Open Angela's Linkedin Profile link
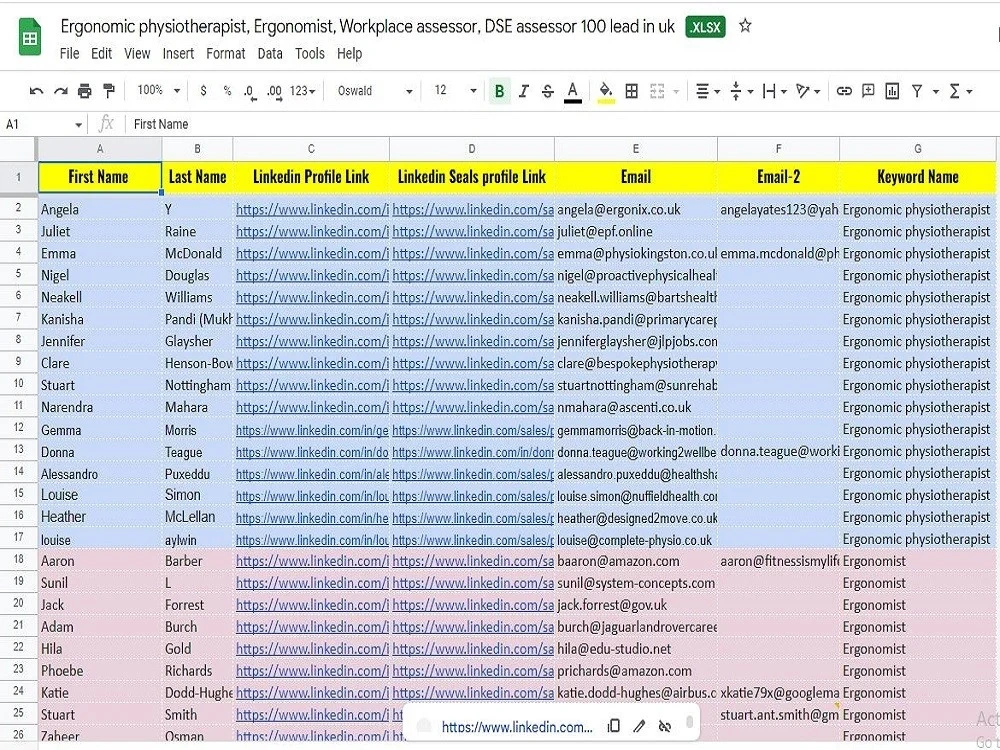This screenshot has height=750, width=1000. tap(312, 209)
